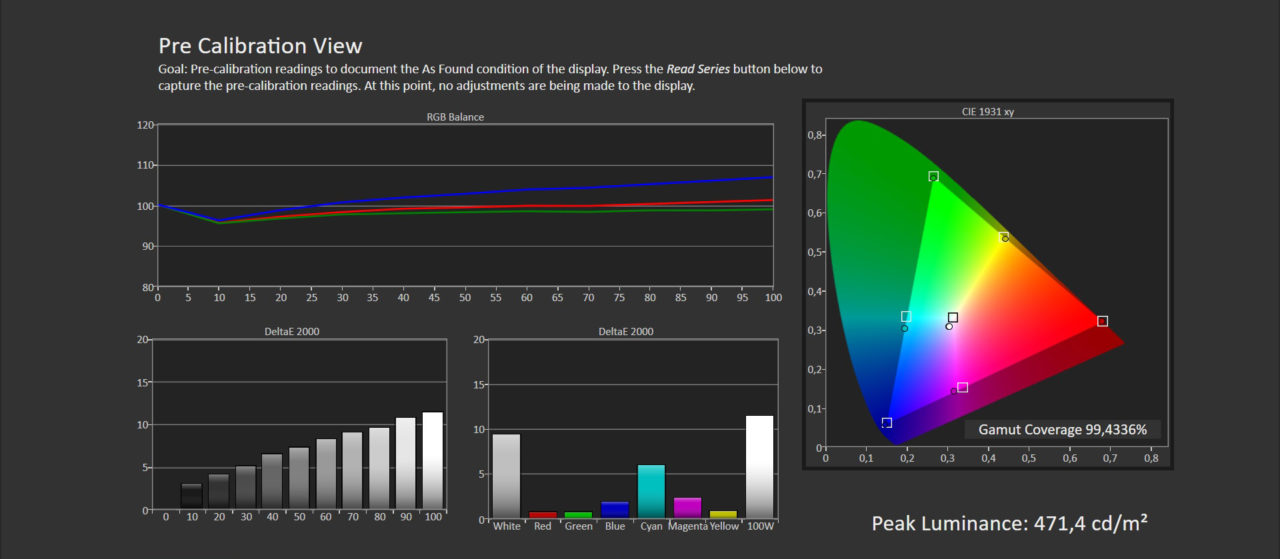Viewport: 1280px width, 559px height.
Task: Click the blue primary target square on CIE diagram
Action: [886, 423]
